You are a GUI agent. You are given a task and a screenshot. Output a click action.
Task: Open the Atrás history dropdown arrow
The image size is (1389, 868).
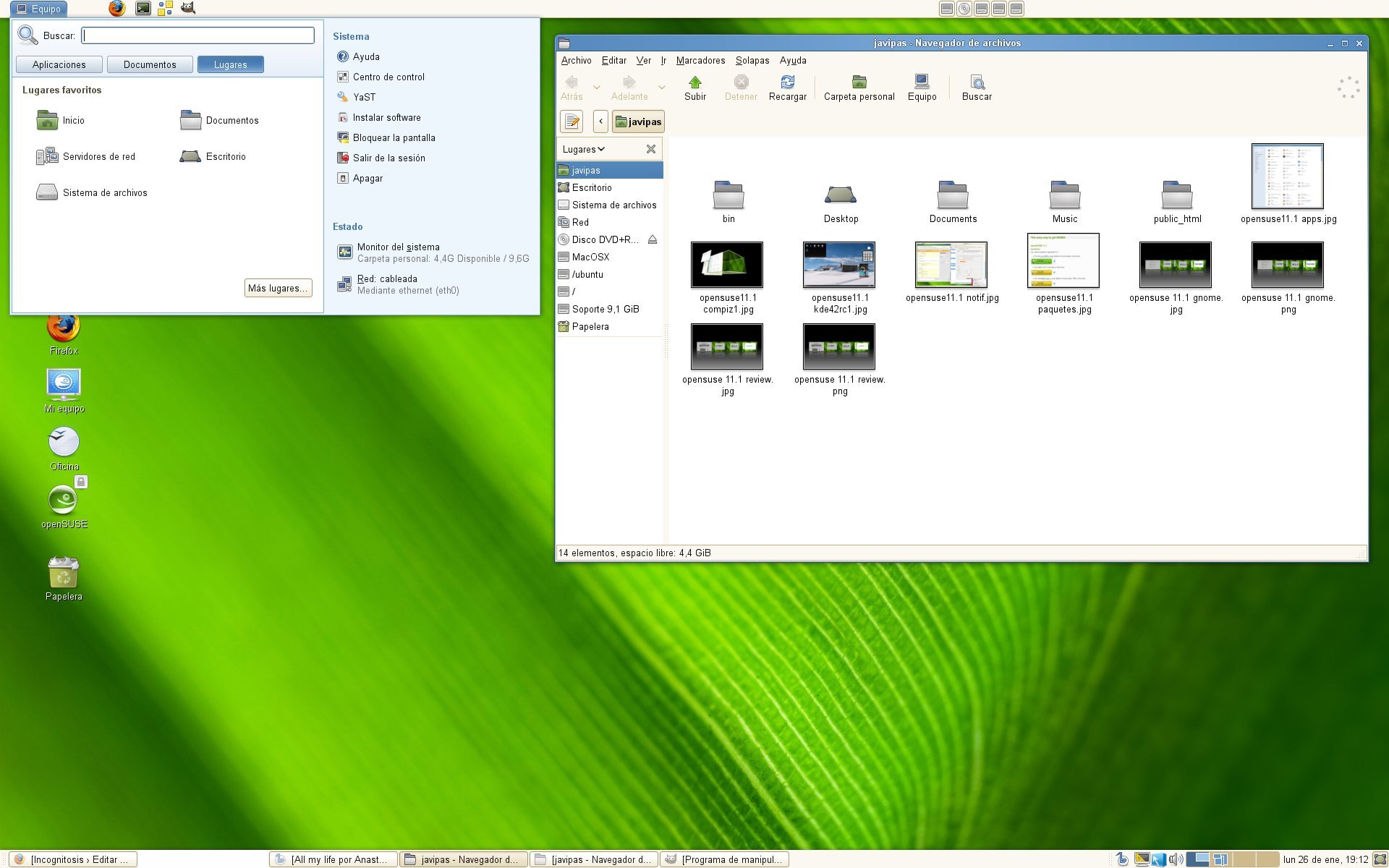597,88
